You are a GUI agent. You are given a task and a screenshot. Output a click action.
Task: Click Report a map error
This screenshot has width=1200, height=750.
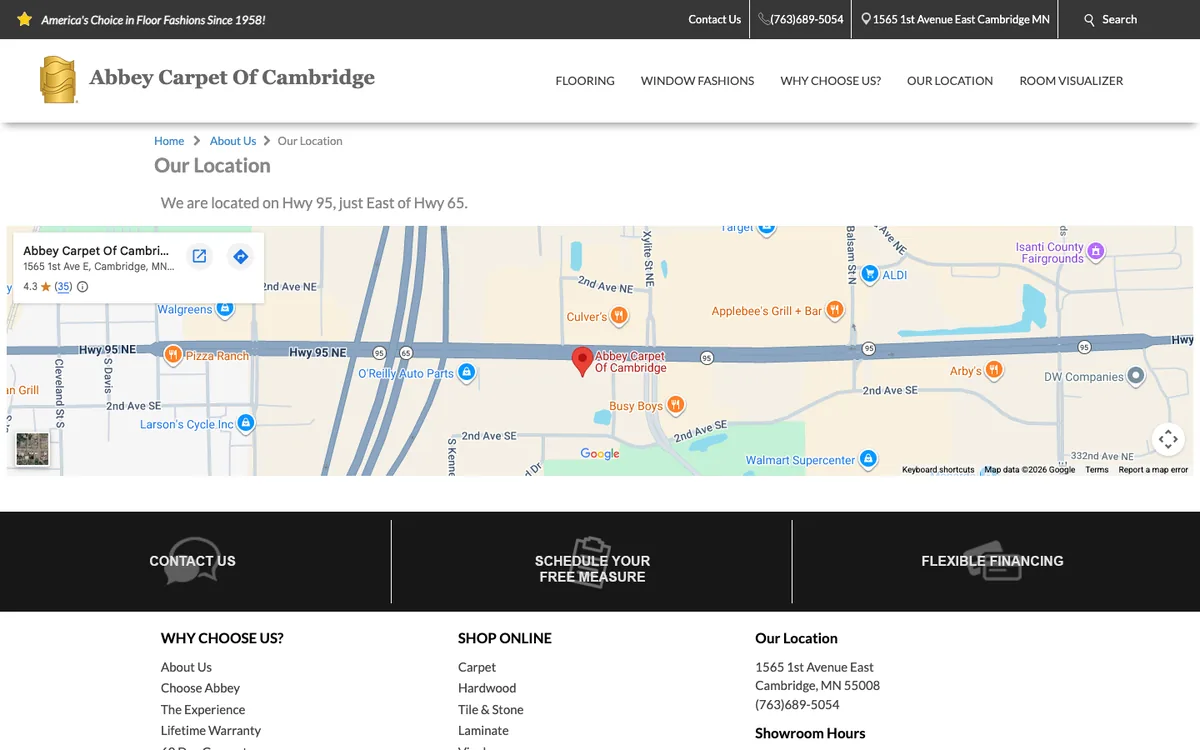tap(1153, 470)
